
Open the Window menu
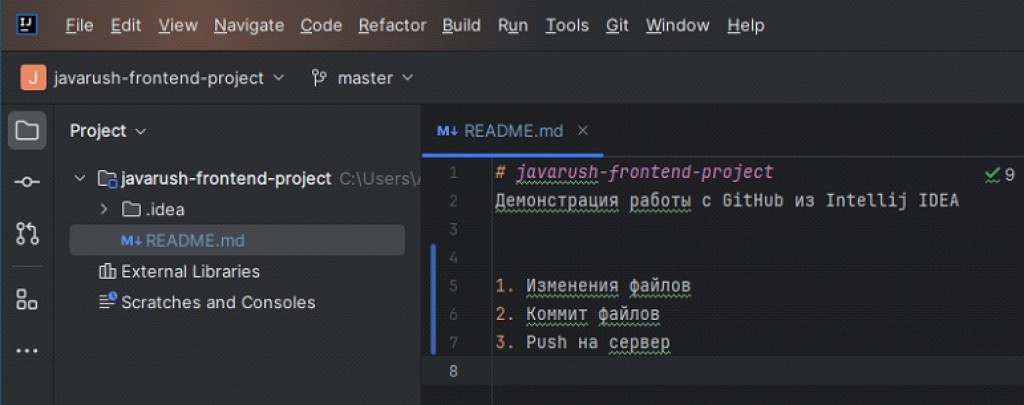tap(678, 25)
